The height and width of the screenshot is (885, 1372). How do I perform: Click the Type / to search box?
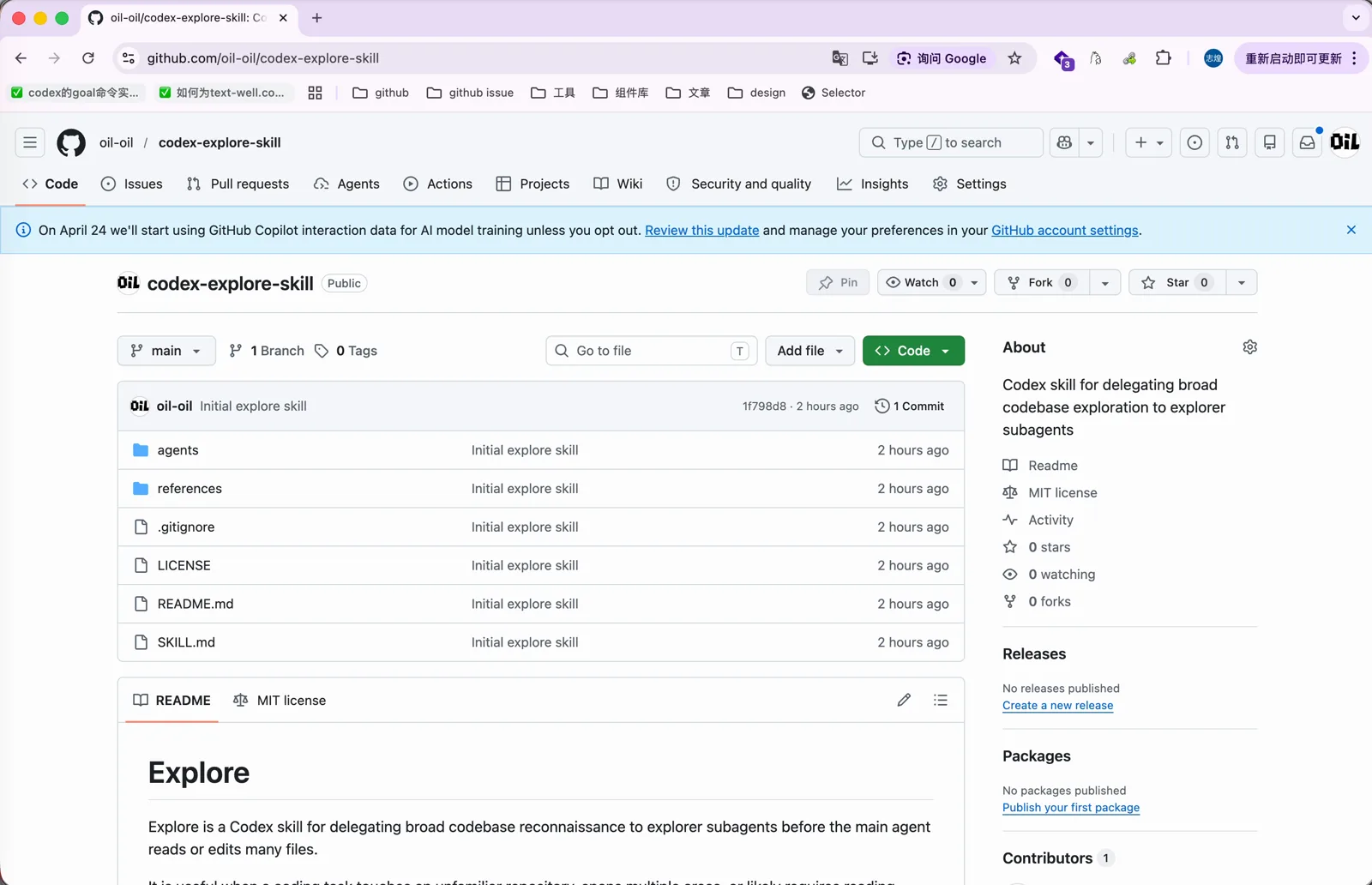coord(951,142)
